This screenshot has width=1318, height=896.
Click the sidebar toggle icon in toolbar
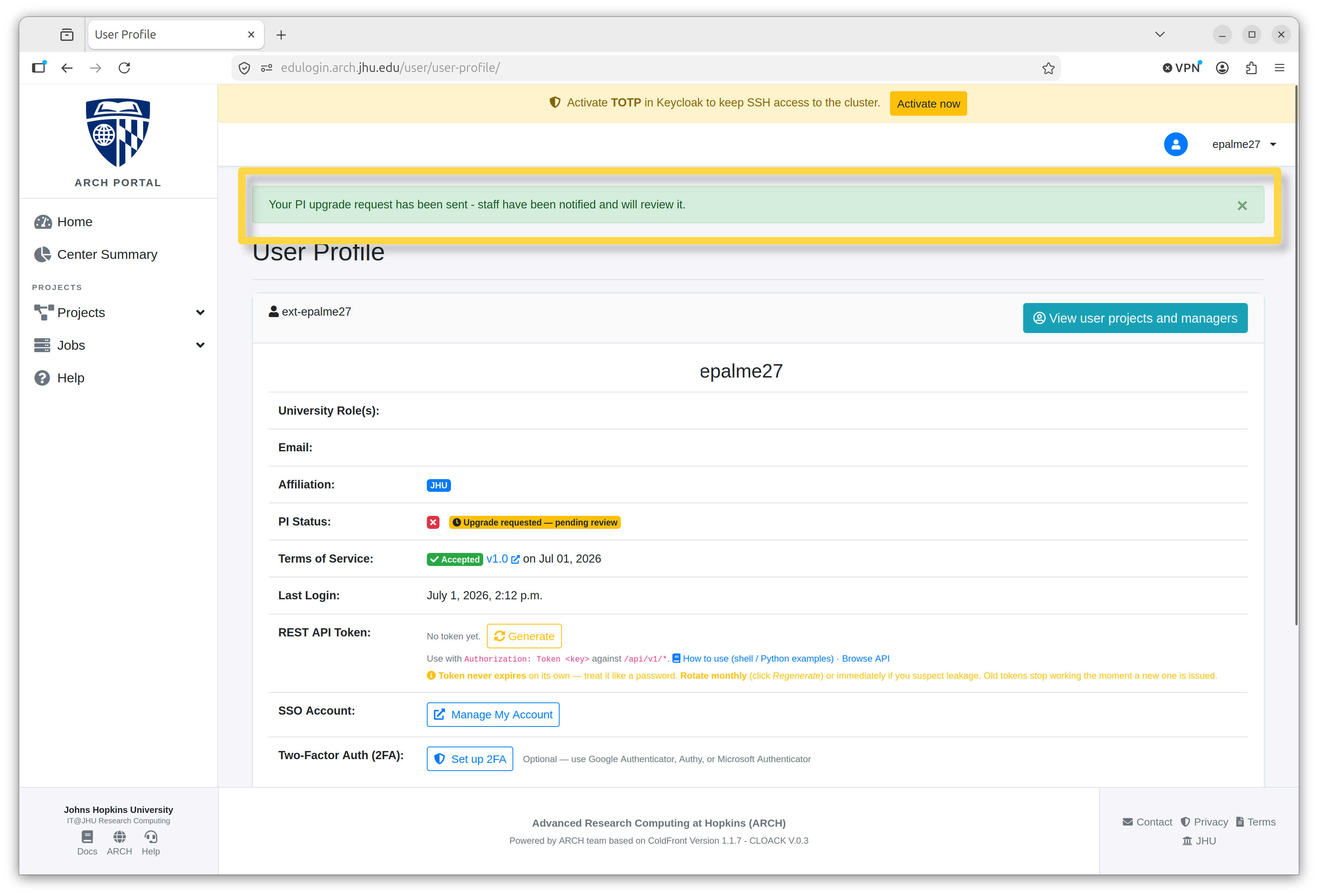point(39,67)
